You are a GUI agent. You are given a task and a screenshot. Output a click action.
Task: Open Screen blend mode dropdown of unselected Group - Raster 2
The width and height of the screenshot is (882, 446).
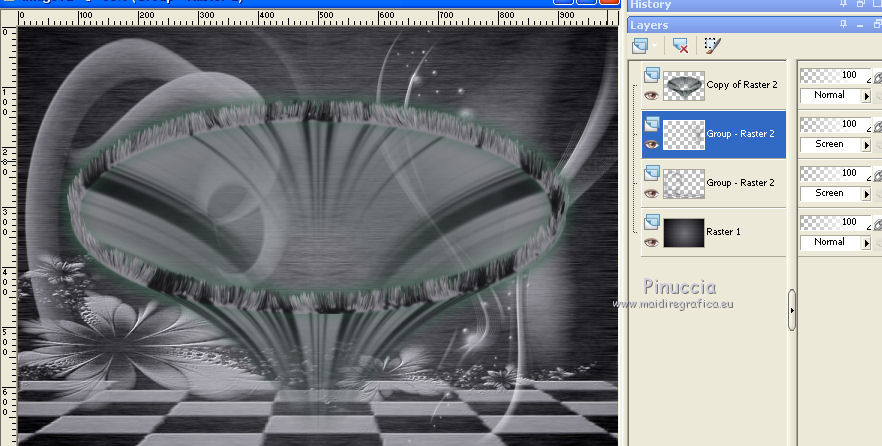click(866, 194)
